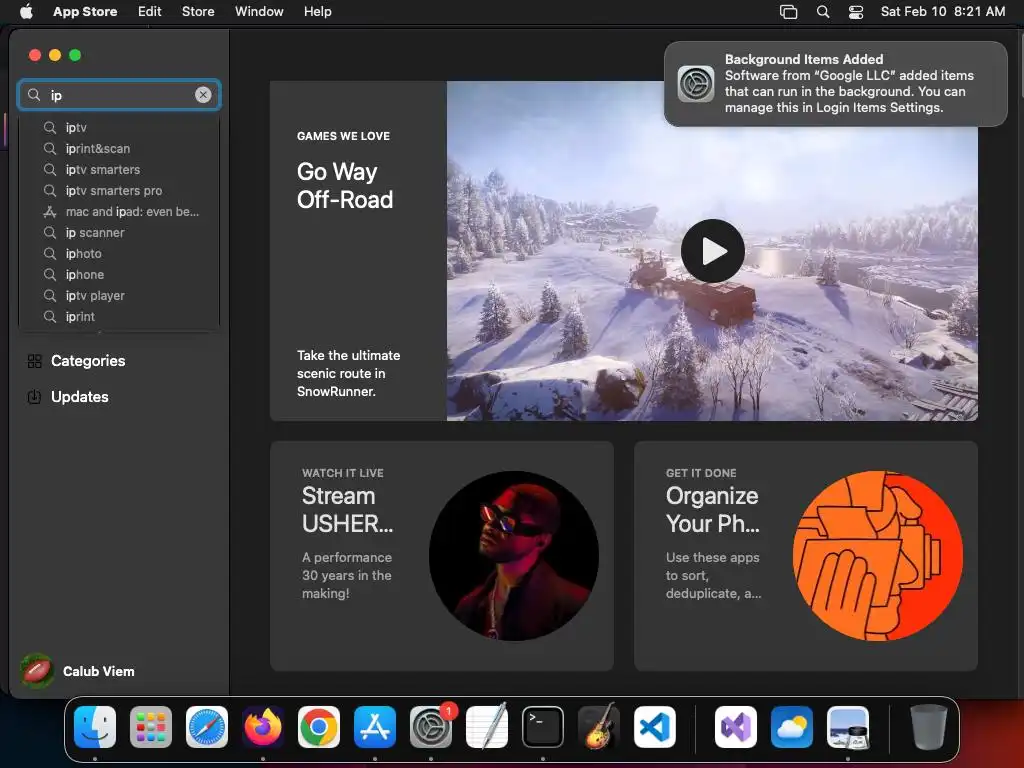The image size is (1024, 768).
Task: Choose the "iptv smarters pro" suggestion
Action: tap(119, 190)
